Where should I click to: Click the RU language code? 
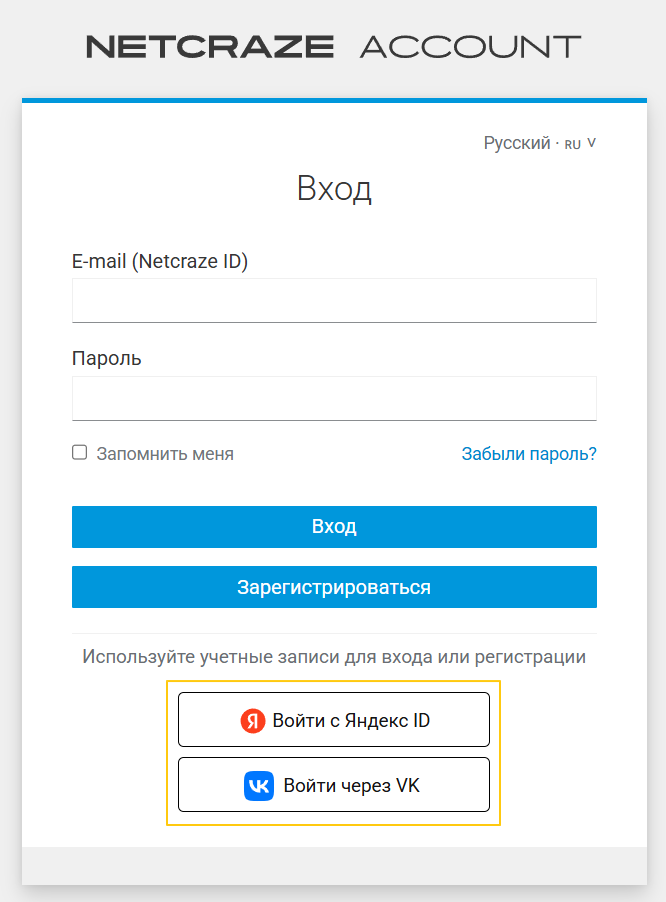[x=573, y=144]
